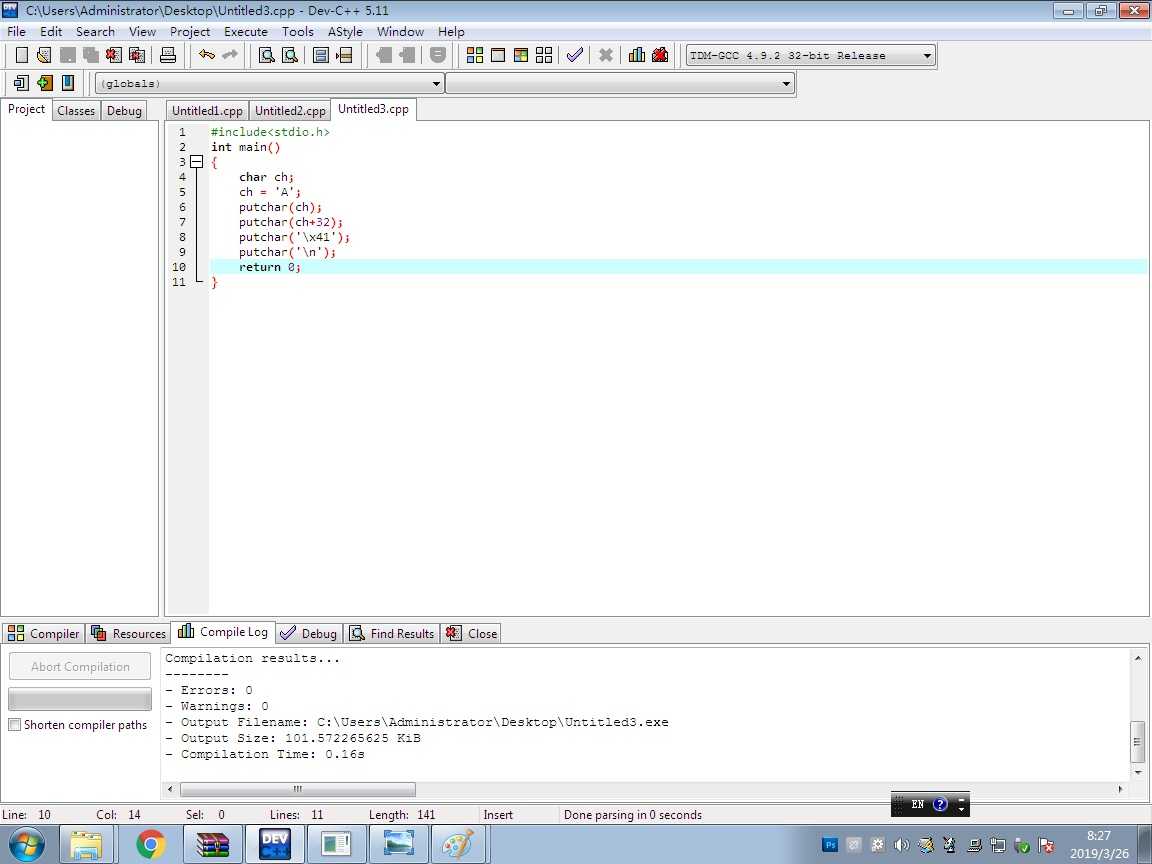1152x864 pixels.
Task: Click the Delete Profiling Information icon
Action: click(660, 55)
